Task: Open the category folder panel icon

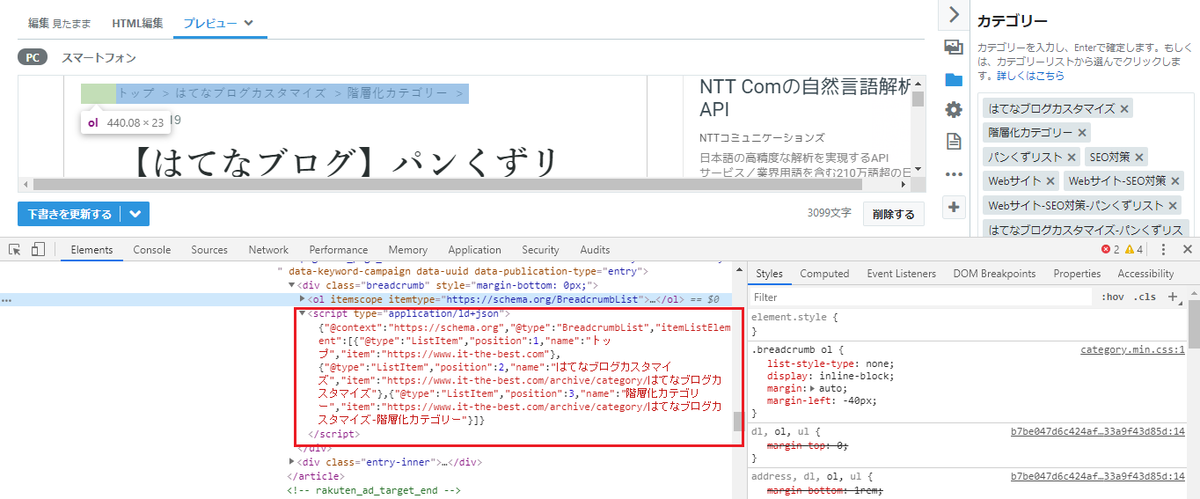Action: coord(954,79)
